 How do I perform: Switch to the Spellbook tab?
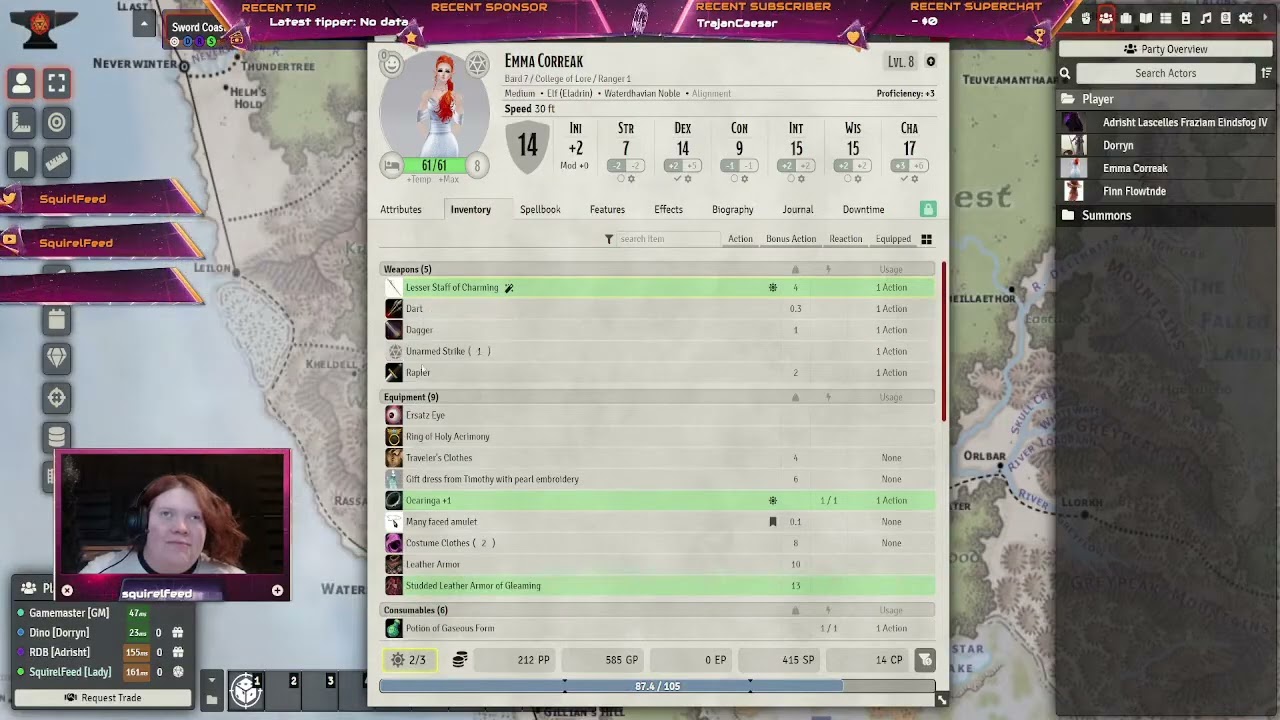[x=540, y=210]
